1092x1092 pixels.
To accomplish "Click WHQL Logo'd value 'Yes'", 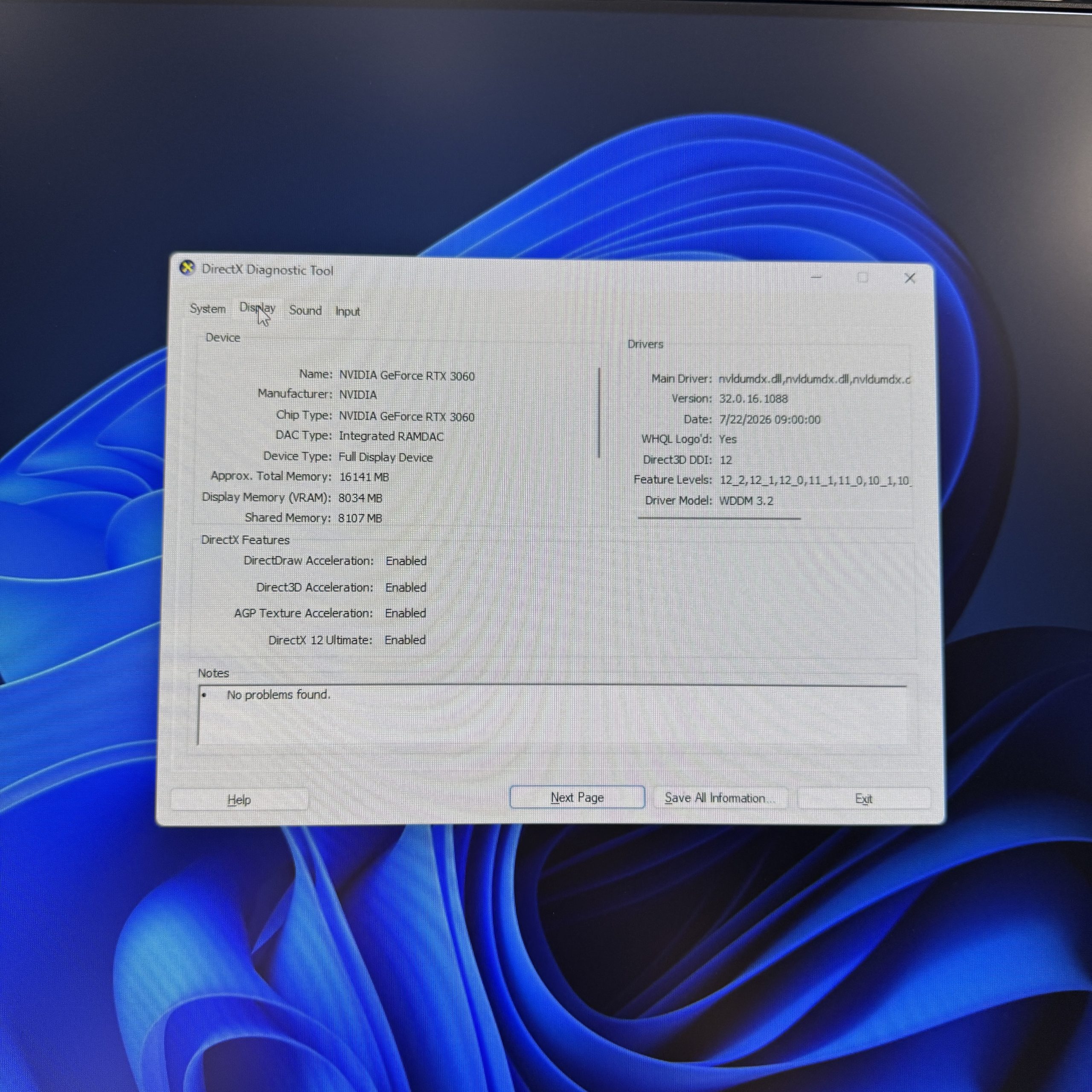I will pos(727,439).
